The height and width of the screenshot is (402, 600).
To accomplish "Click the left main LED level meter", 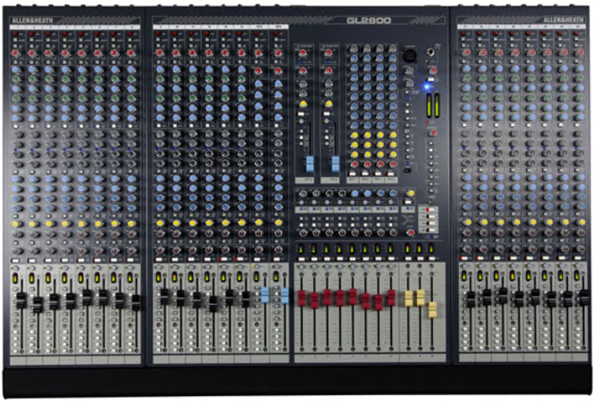I will pyautogui.click(x=429, y=104).
